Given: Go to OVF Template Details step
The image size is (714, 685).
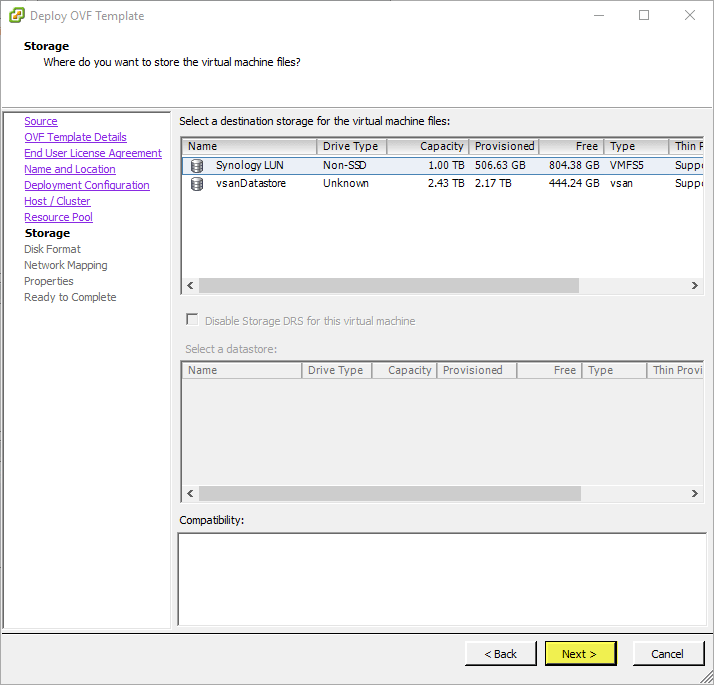Looking at the screenshot, I should pos(75,137).
